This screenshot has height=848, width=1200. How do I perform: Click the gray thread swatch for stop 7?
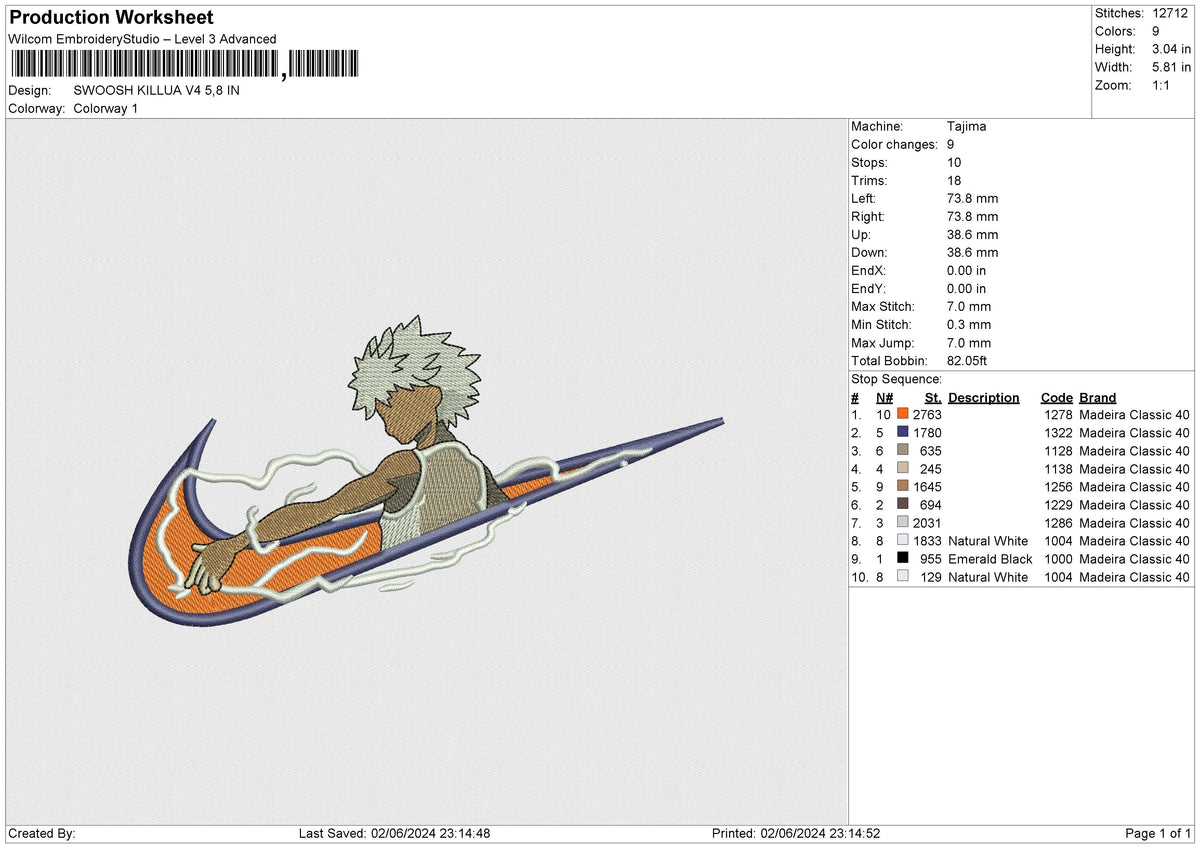(x=903, y=523)
